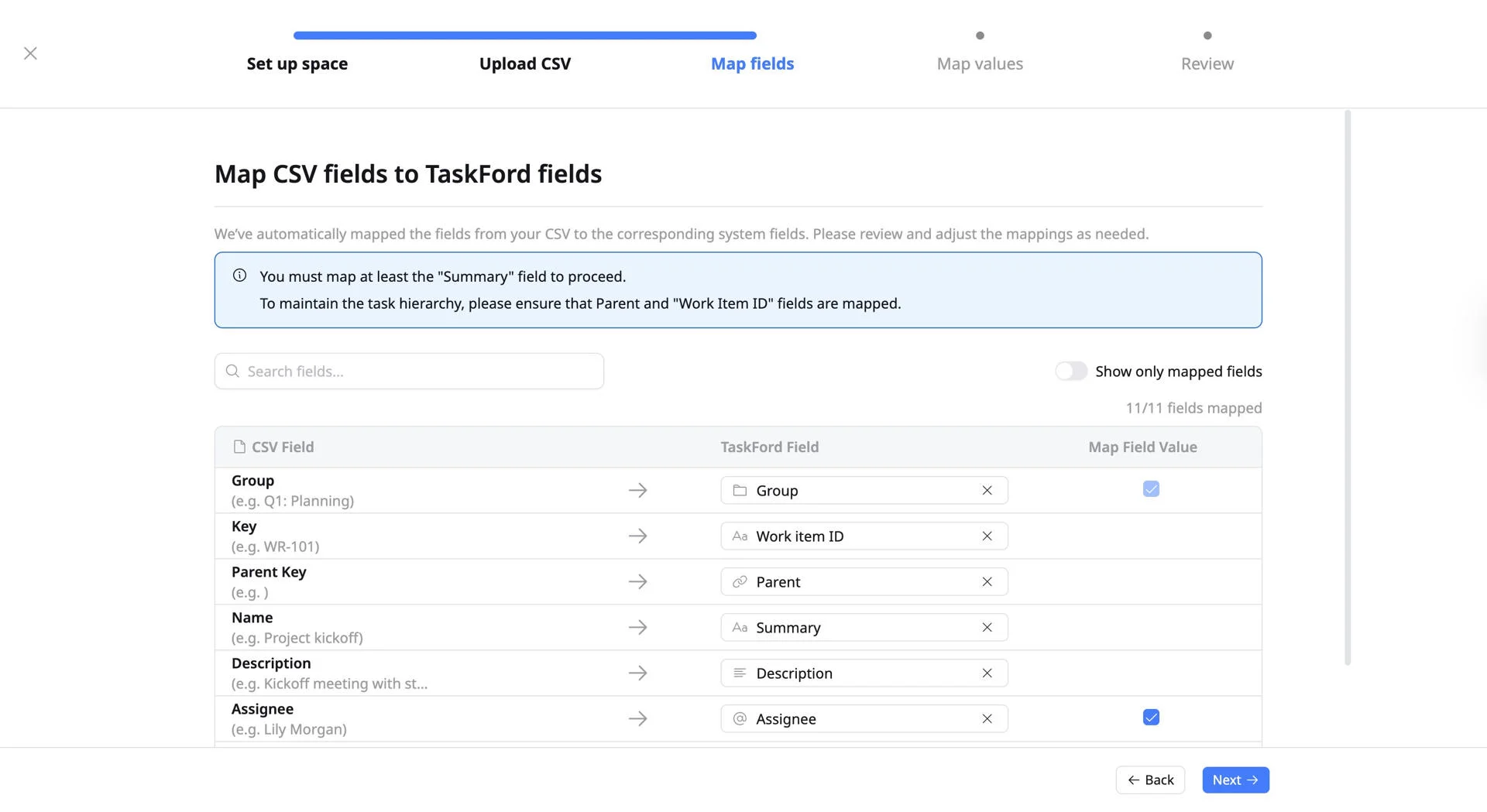This screenshot has width=1487, height=812.
Task: Click the Aa icon in the Work item ID field
Action: tap(740, 536)
